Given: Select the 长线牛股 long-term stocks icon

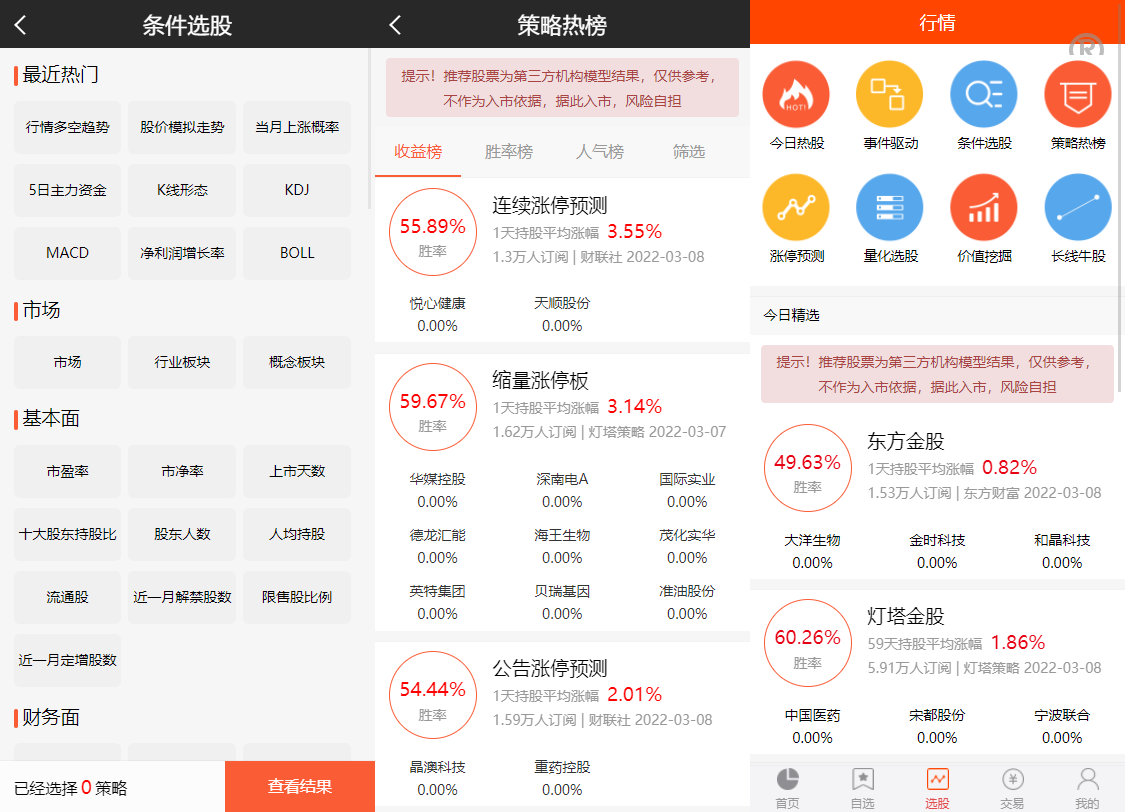Looking at the screenshot, I should click(1076, 206).
